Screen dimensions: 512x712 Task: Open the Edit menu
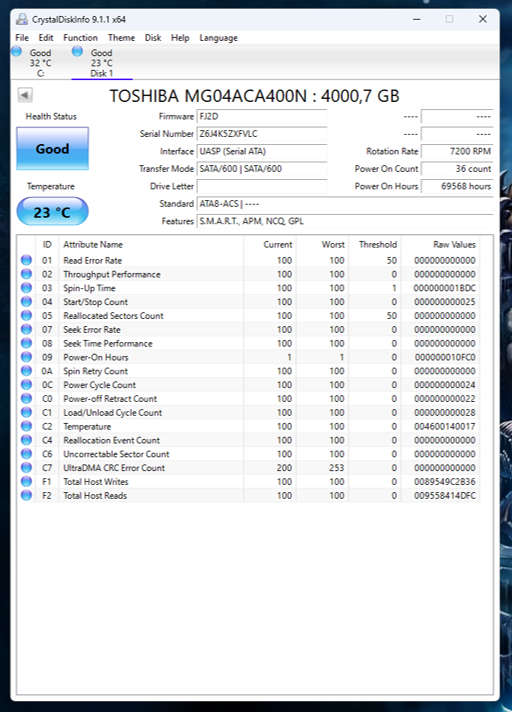(x=46, y=38)
